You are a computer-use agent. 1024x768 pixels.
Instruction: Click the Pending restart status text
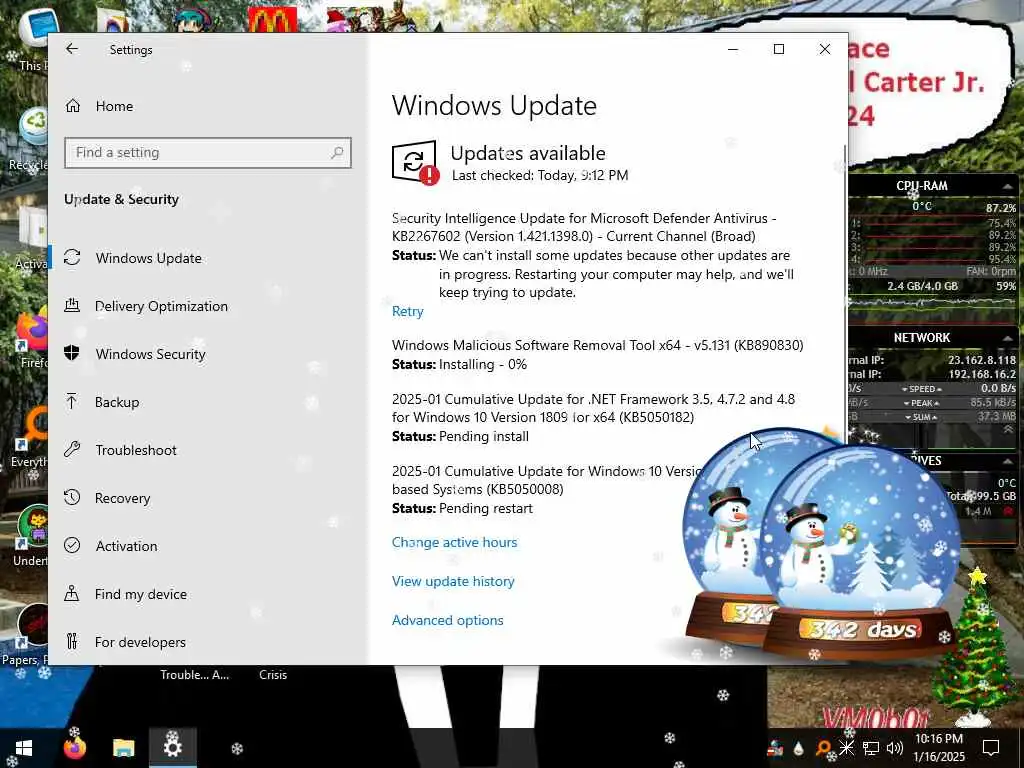coord(485,508)
